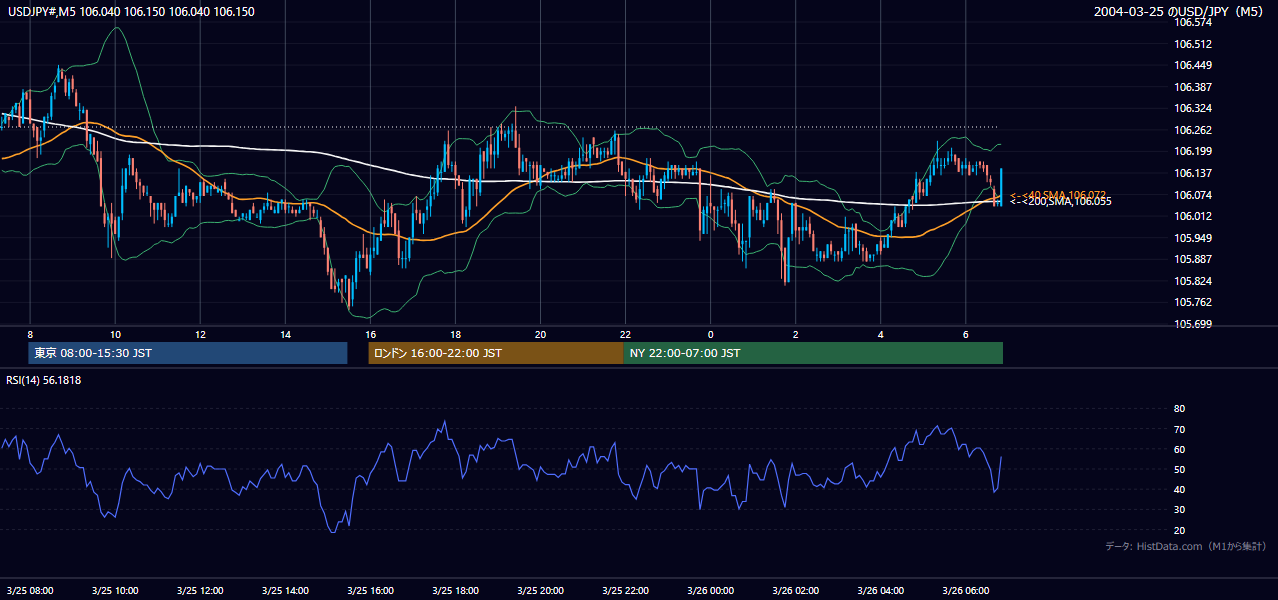This screenshot has width=1278, height=600.
Task: Click the orange 40,SMA,106.072 label
Action: pyautogui.click(x=1058, y=195)
